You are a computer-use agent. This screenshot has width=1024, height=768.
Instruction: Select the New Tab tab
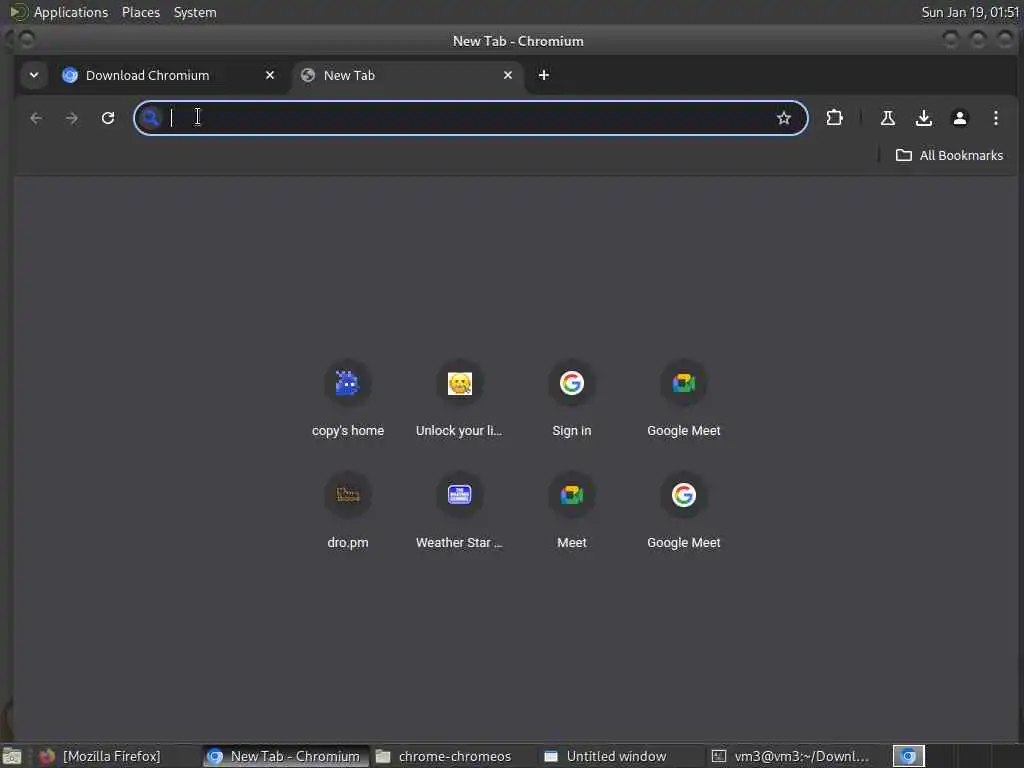point(408,75)
